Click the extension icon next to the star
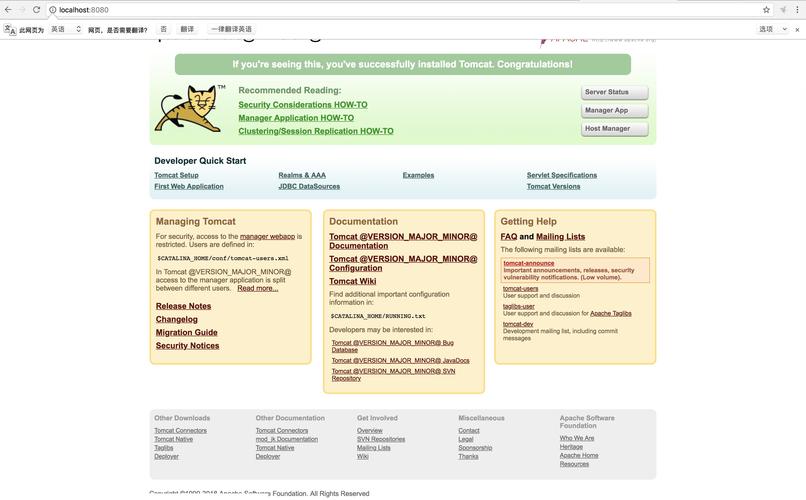This screenshot has height=500, width=806. pos(783,10)
